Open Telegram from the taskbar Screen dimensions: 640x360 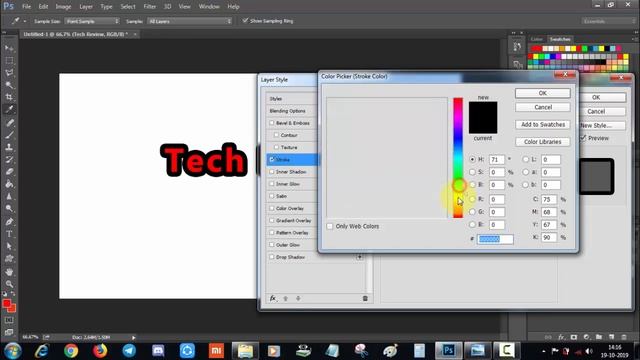[129, 351]
